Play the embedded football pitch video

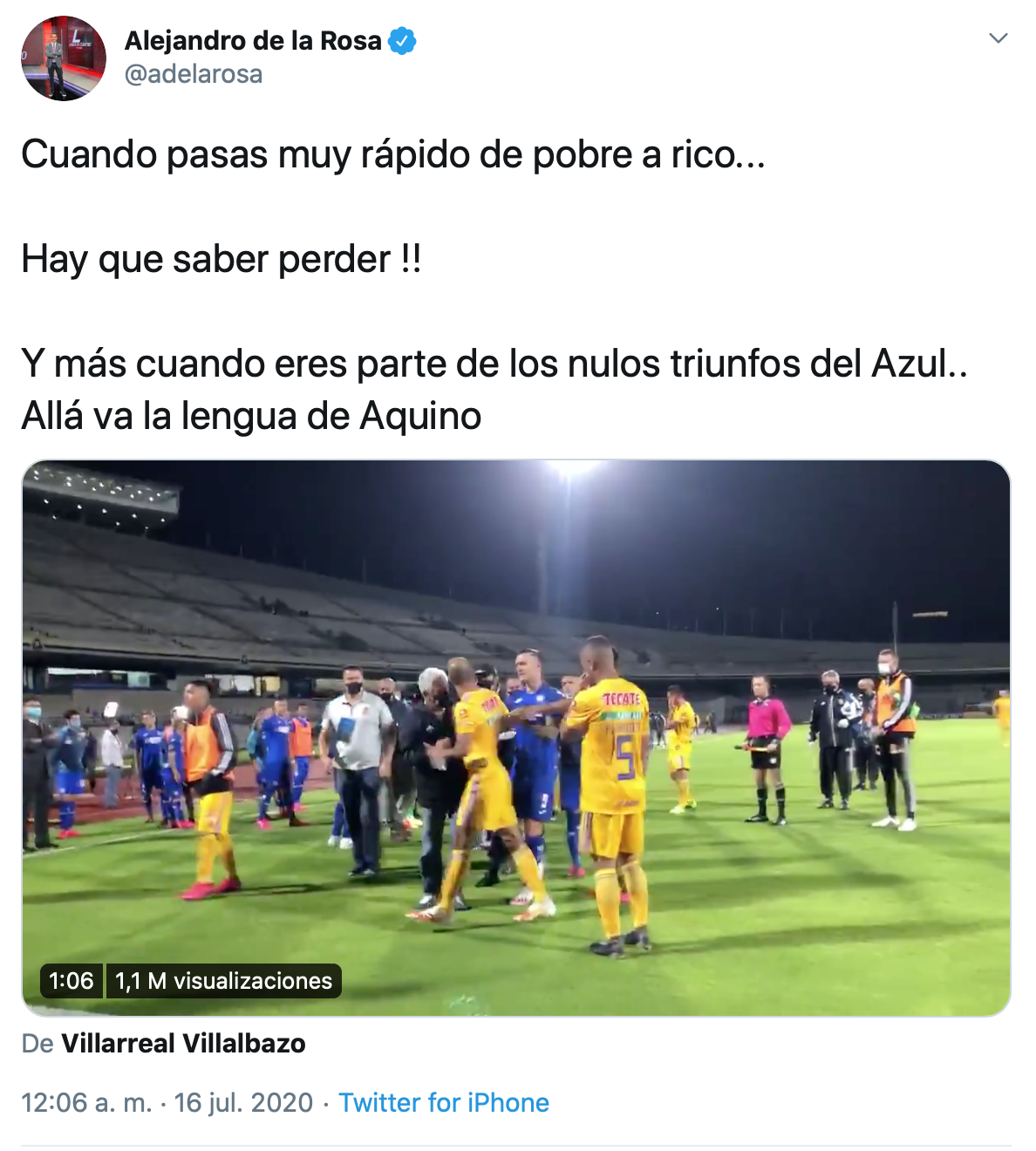click(x=516, y=738)
